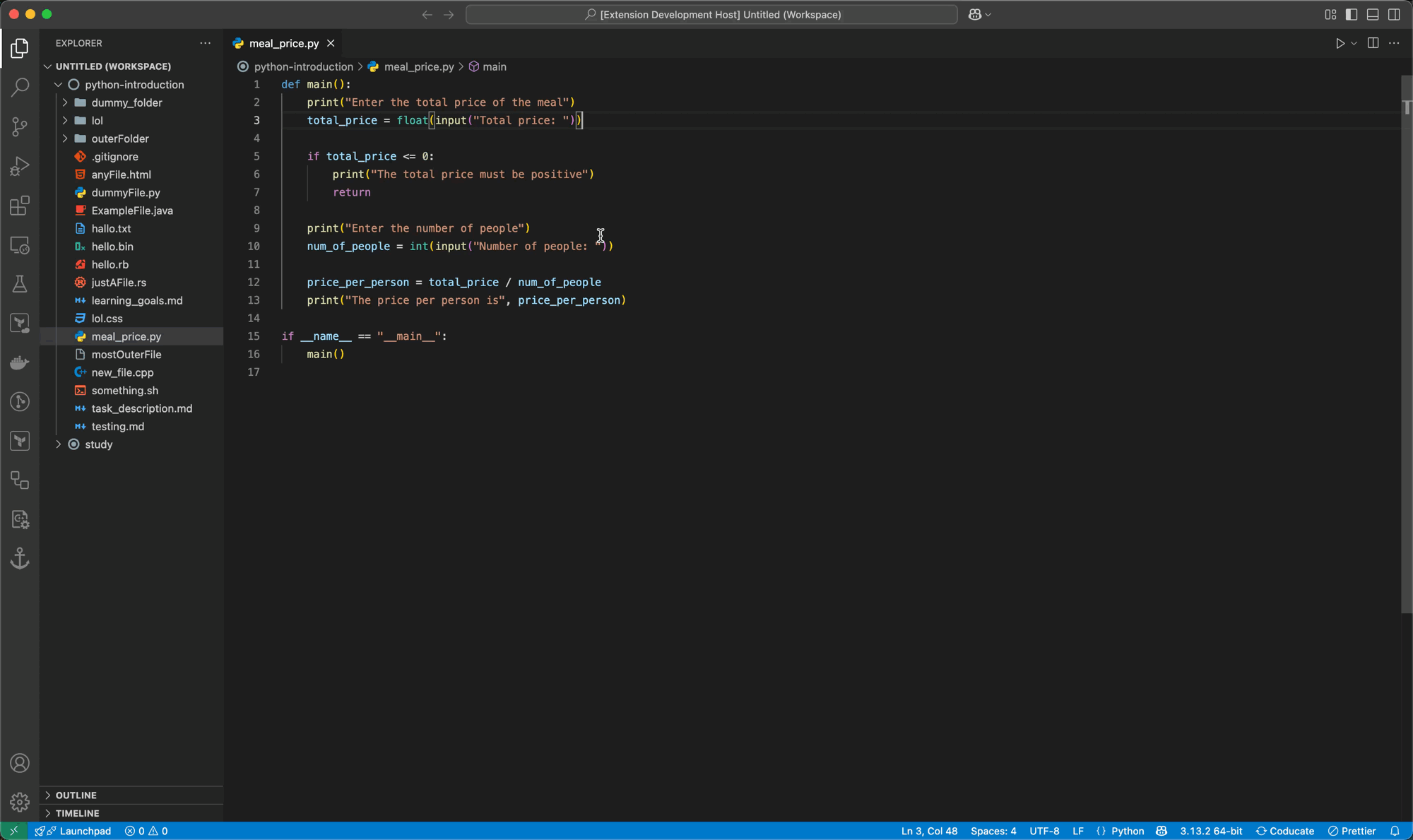Open the Docker view
This screenshot has width=1413, height=840.
20,363
